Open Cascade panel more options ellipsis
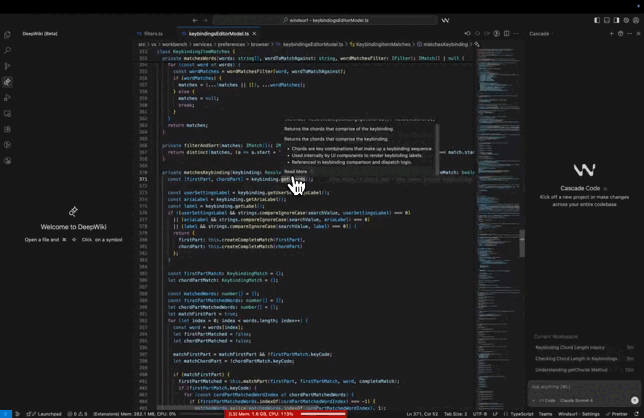Viewport: 644px width, 418px height. click(x=629, y=34)
